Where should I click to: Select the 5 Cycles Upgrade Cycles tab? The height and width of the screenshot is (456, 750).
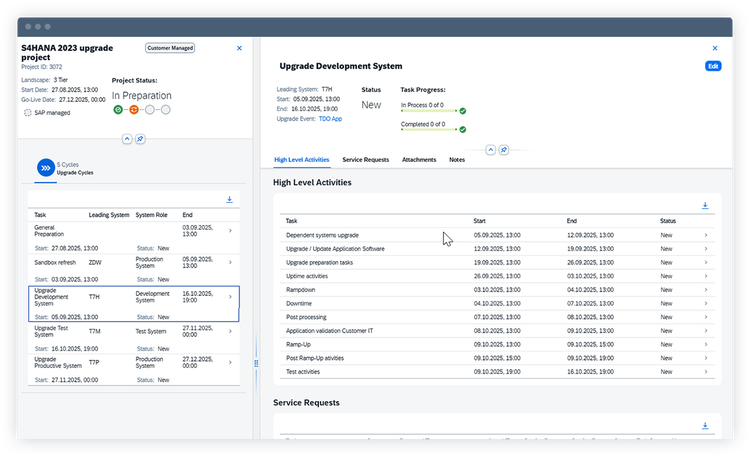(65, 168)
